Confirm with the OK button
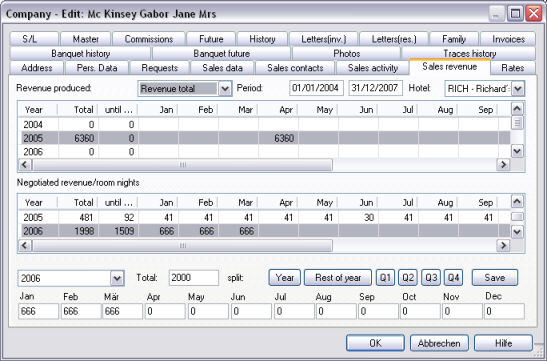The height and width of the screenshot is (361, 547). click(375, 343)
